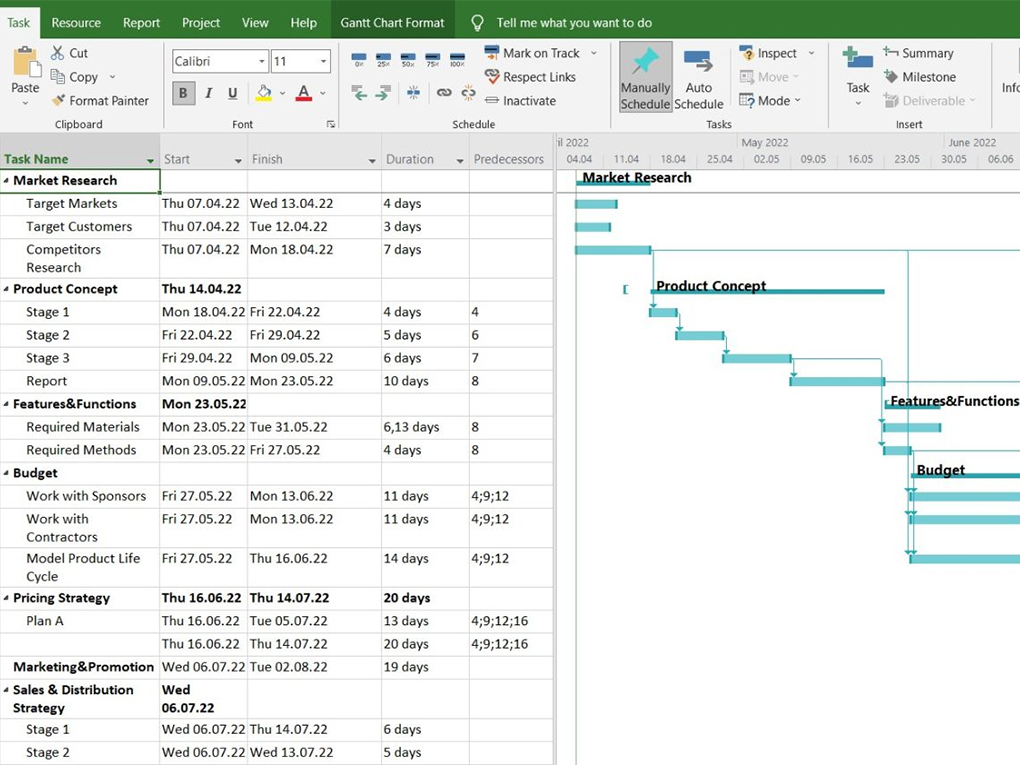Switch to the Gantt Chart Format tab
This screenshot has height=765, width=1020.
[x=392, y=22]
